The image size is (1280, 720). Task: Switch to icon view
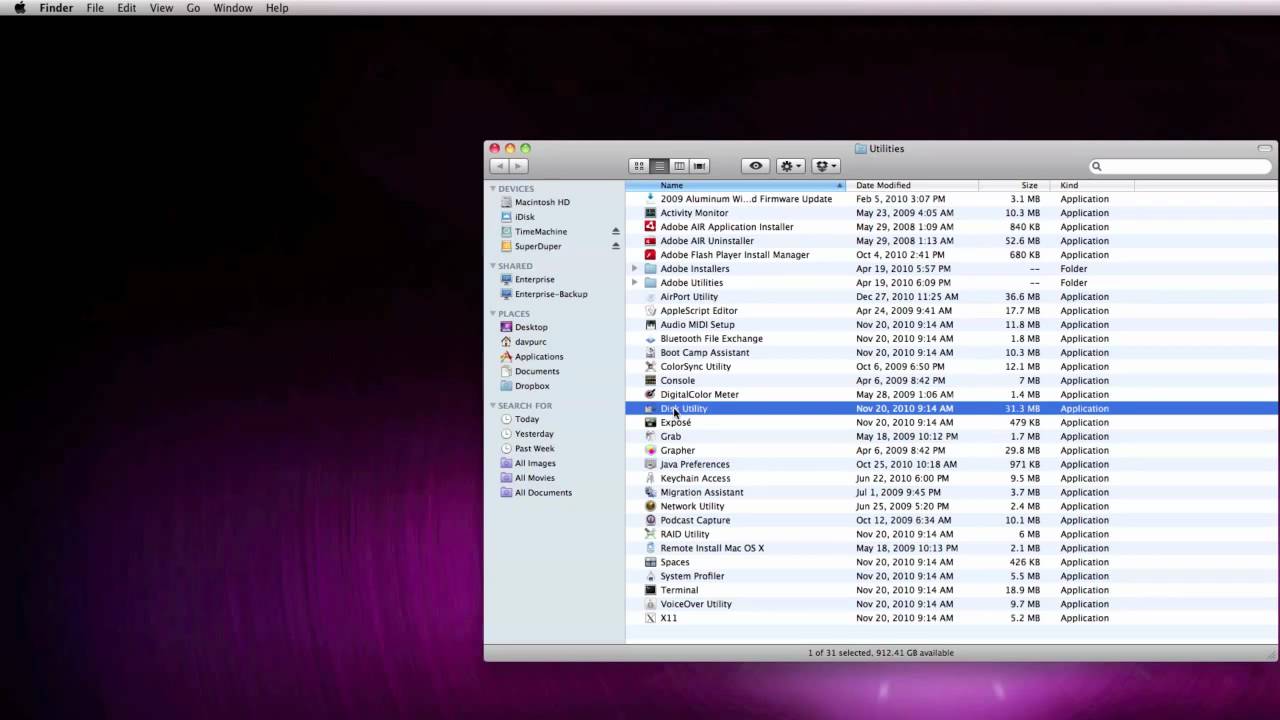coord(639,166)
